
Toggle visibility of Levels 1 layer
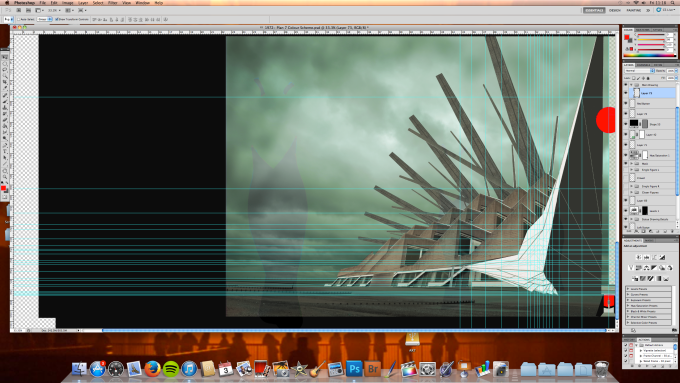coord(626,210)
